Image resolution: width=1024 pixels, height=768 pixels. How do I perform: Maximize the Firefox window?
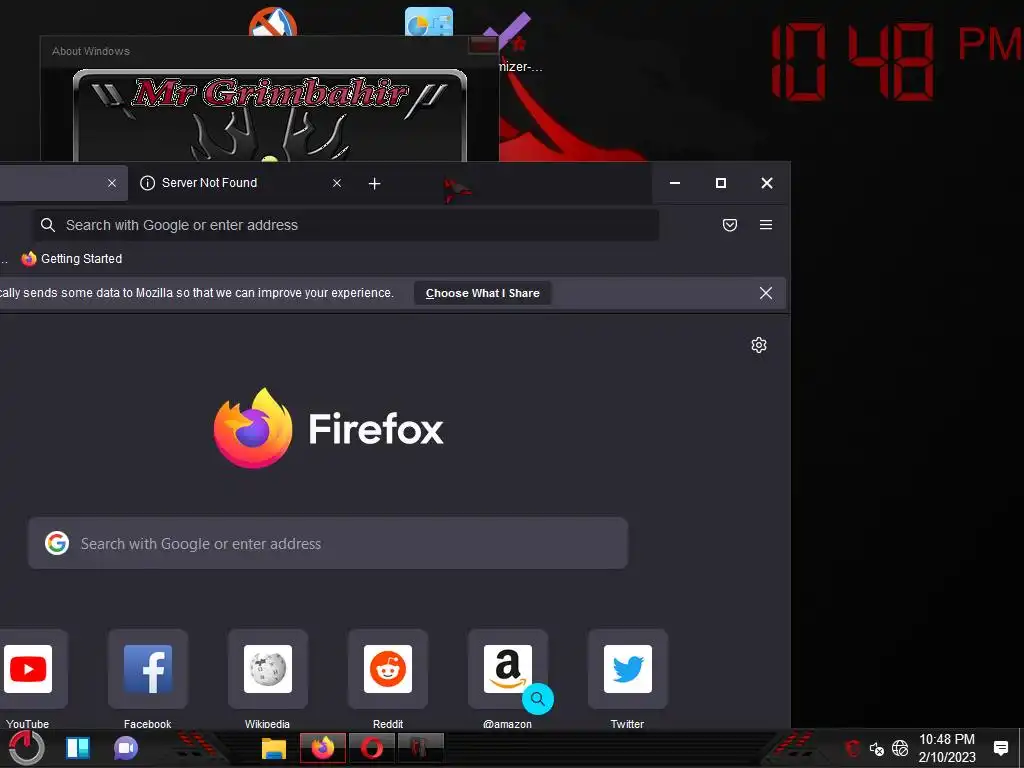(x=721, y=184)
